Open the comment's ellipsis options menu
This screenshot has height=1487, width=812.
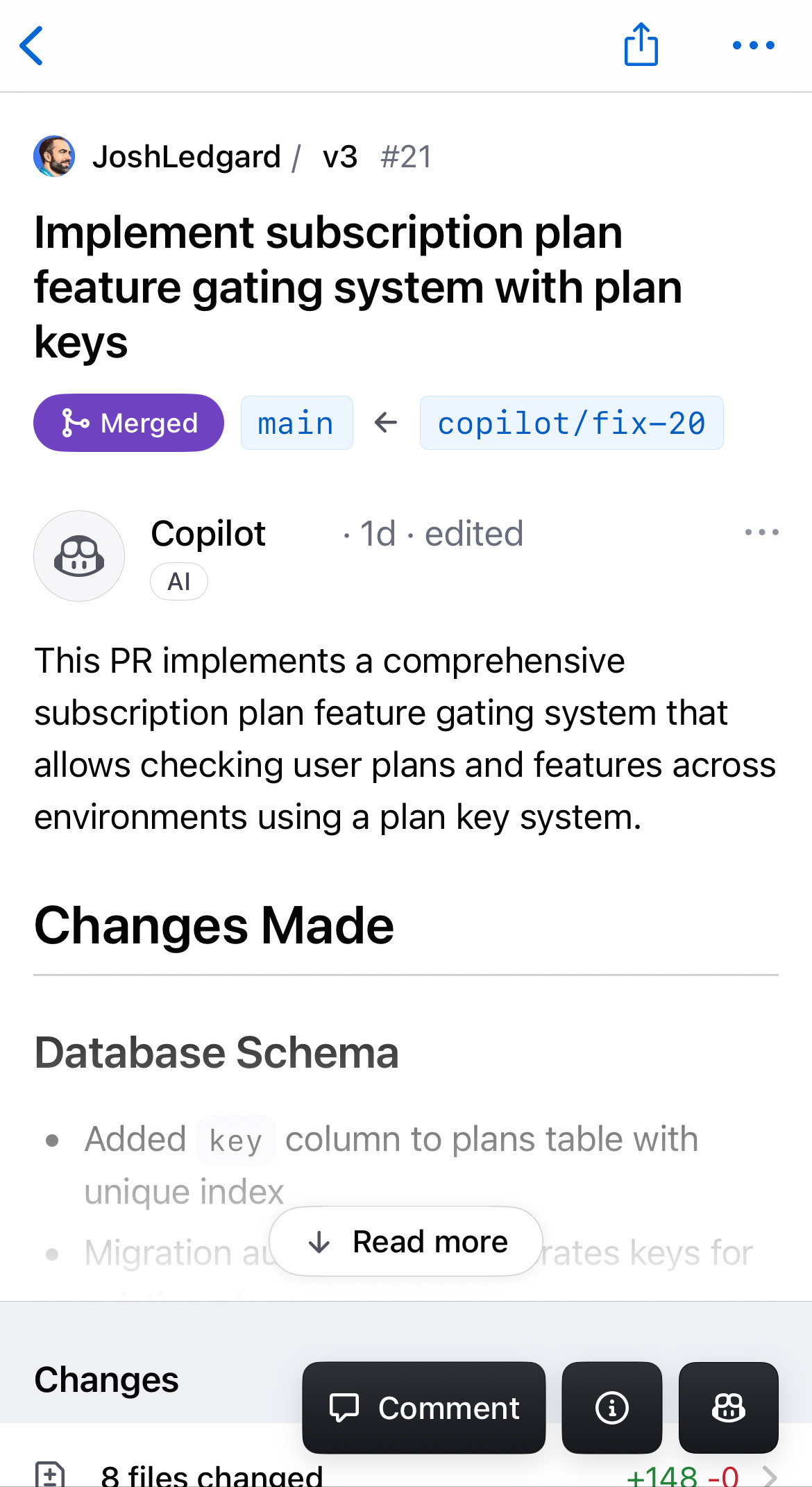(761, 532)
